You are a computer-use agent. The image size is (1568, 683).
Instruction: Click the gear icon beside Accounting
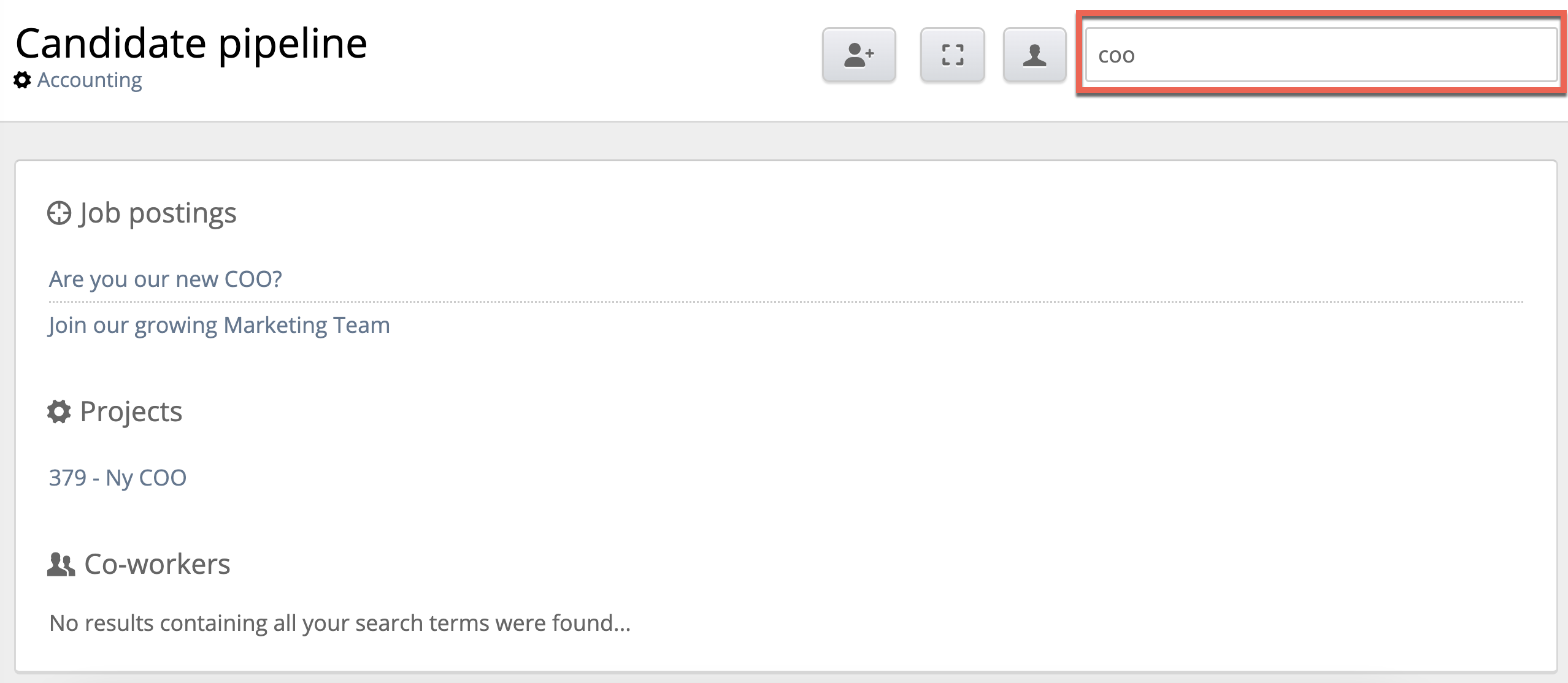click(x=22, y=80)
